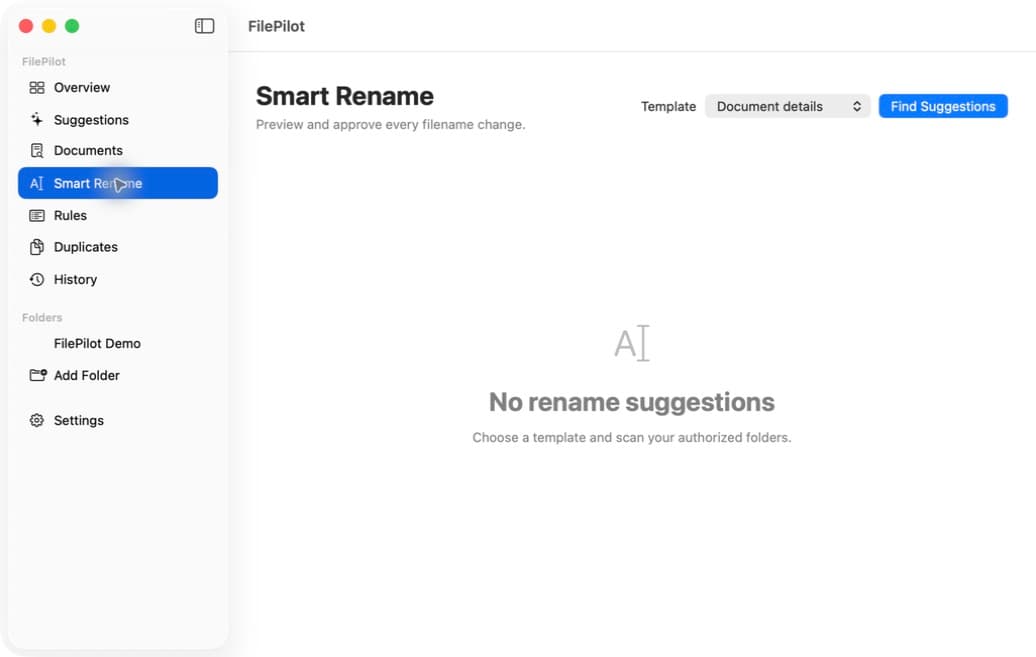Show the History section
Viewport: 1036px width, 657px height.
pyautogui.click(x=118, y=280)
